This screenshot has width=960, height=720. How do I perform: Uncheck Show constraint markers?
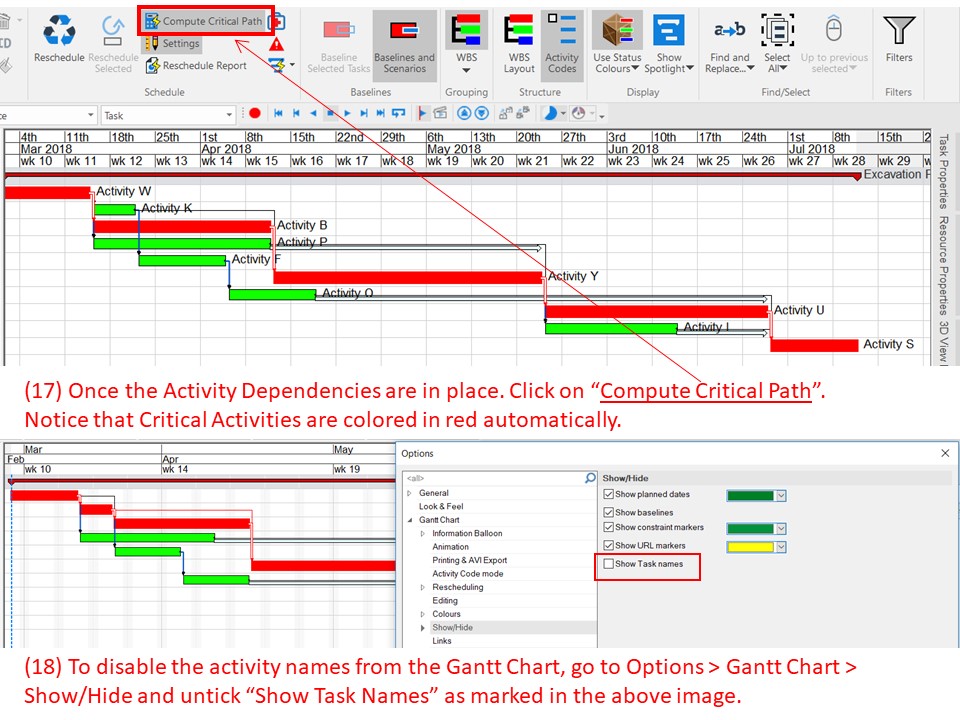tap(609, 527)
